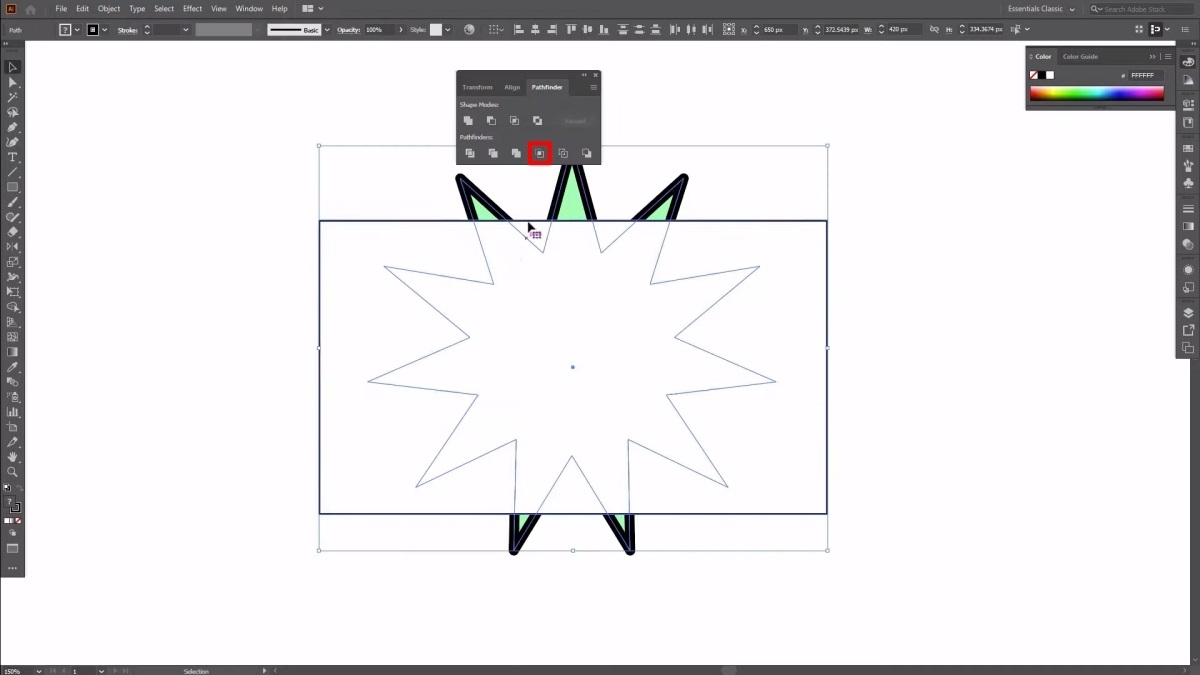The height and width of the screenshot is (675, 1200).
Task: Apply Exclude shape mode
Action: coord(537,121)
